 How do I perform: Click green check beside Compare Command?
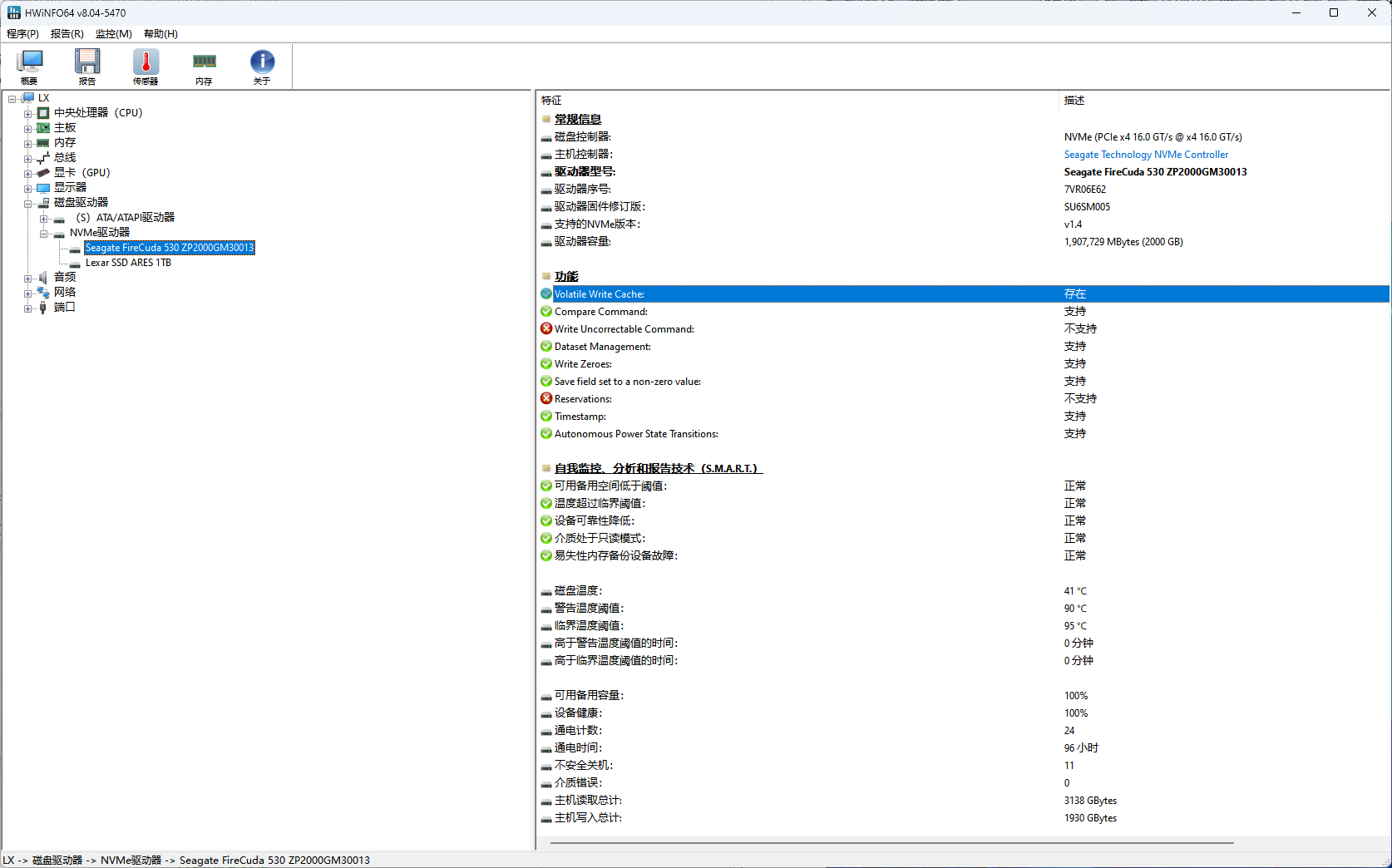coord(546,312)
